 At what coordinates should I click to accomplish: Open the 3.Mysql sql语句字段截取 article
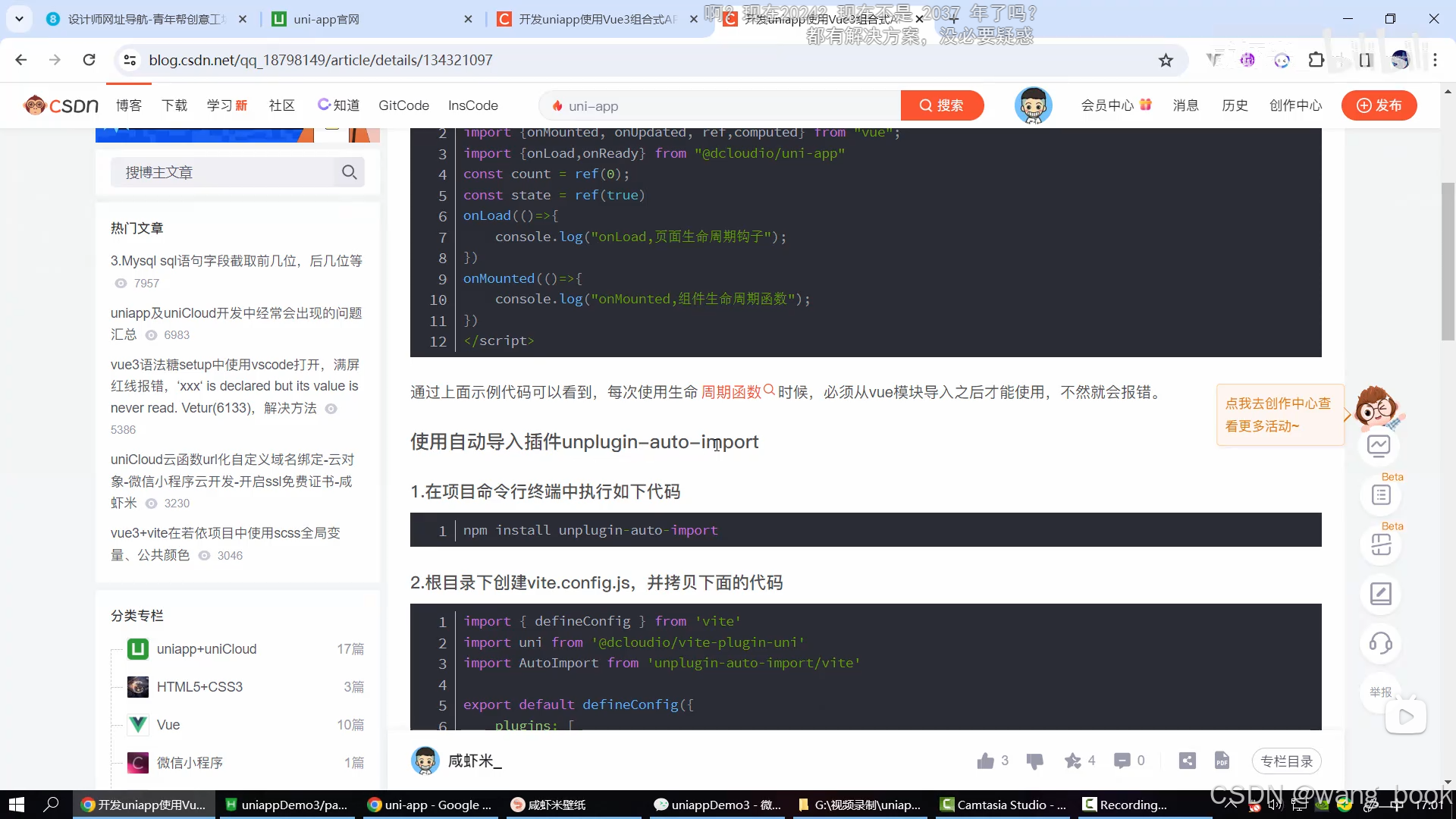[x=236, y=261]
